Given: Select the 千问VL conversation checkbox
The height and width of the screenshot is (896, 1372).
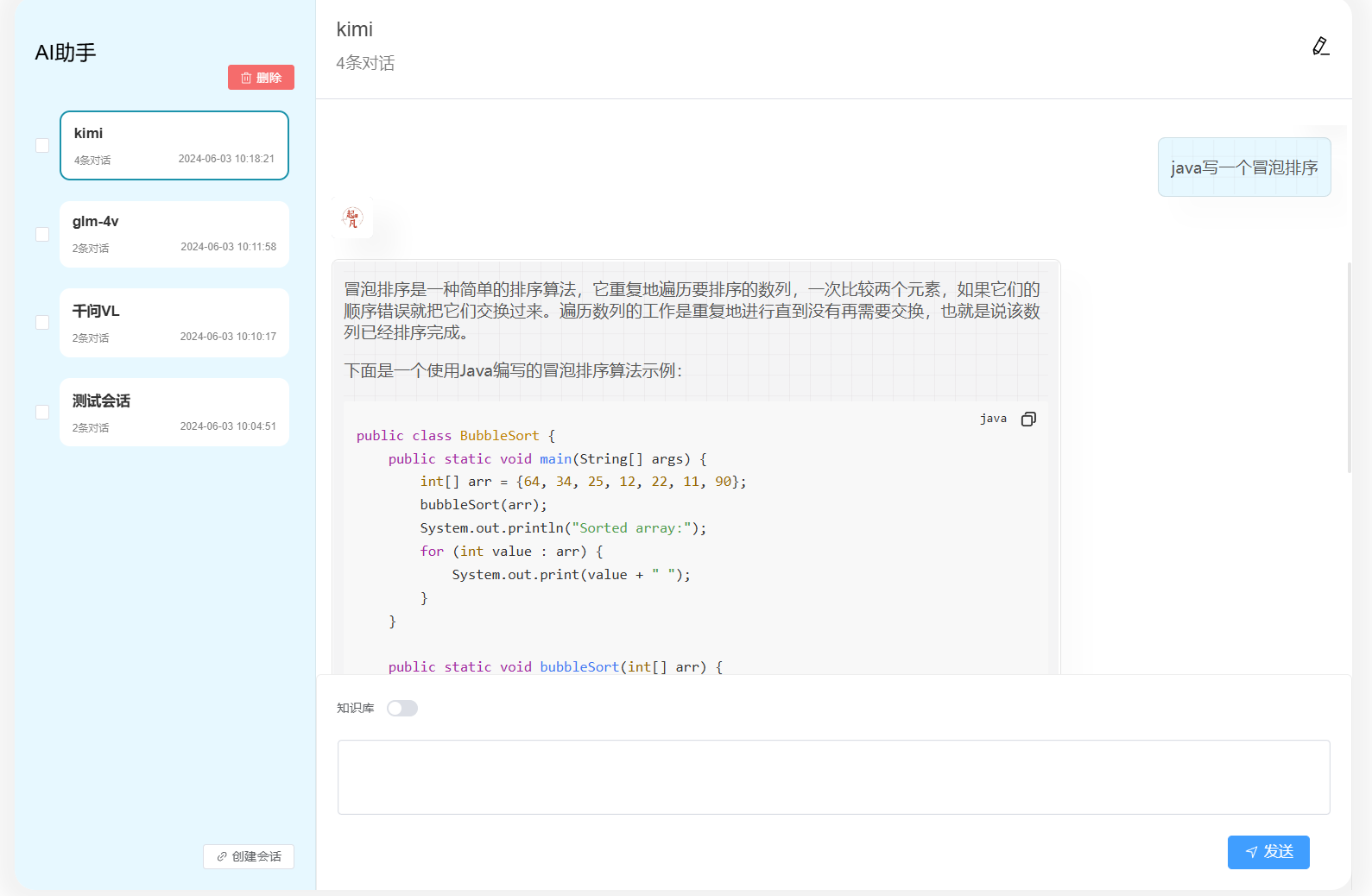Looking at the screenshot, I should (42, 323).
